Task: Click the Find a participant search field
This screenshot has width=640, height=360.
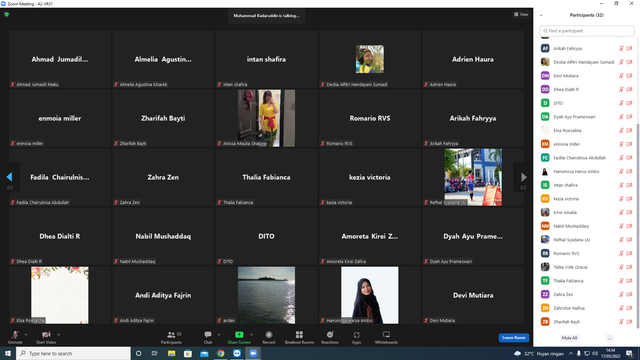Action: [587, 31]
